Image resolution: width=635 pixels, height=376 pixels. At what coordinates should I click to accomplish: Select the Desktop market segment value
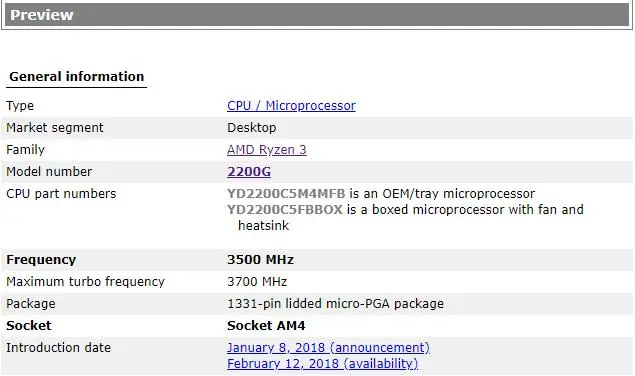tap(251, 128)
